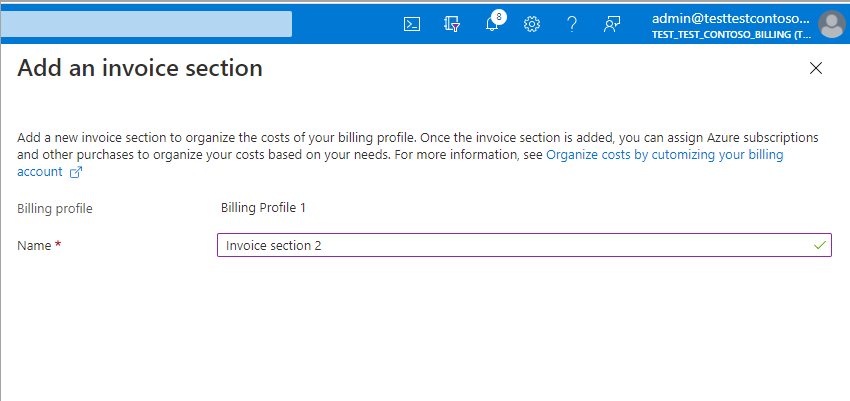Open the Feedback icon in header

tap(612, 24)
